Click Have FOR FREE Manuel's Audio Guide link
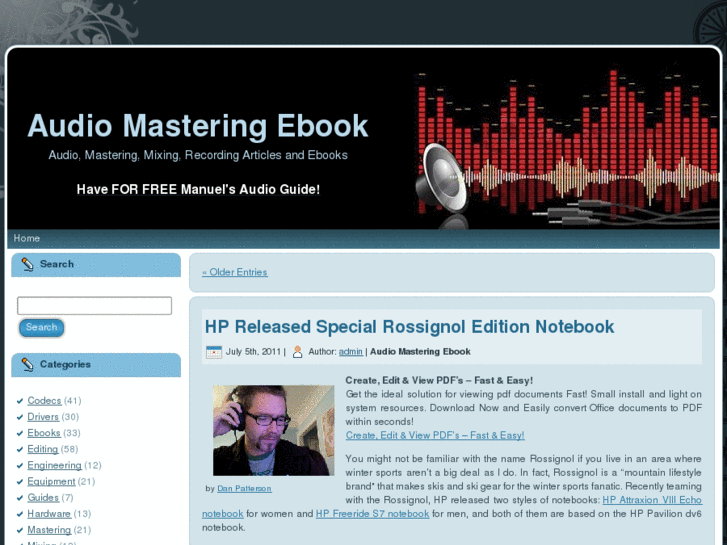 point(198,190)
